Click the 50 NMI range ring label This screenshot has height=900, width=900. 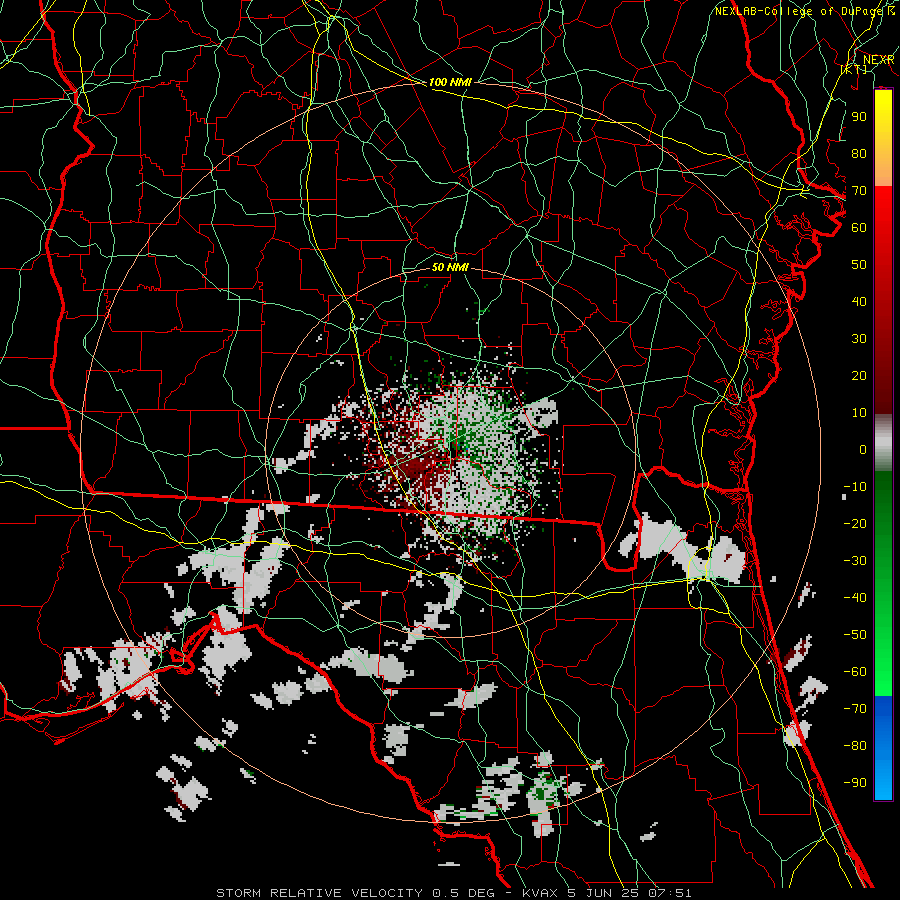coord(450,267)
